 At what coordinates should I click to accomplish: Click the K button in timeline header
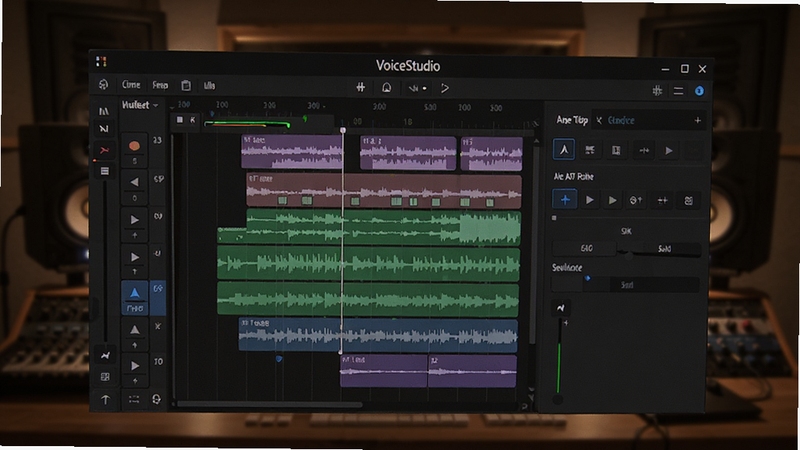pos(192,119)
